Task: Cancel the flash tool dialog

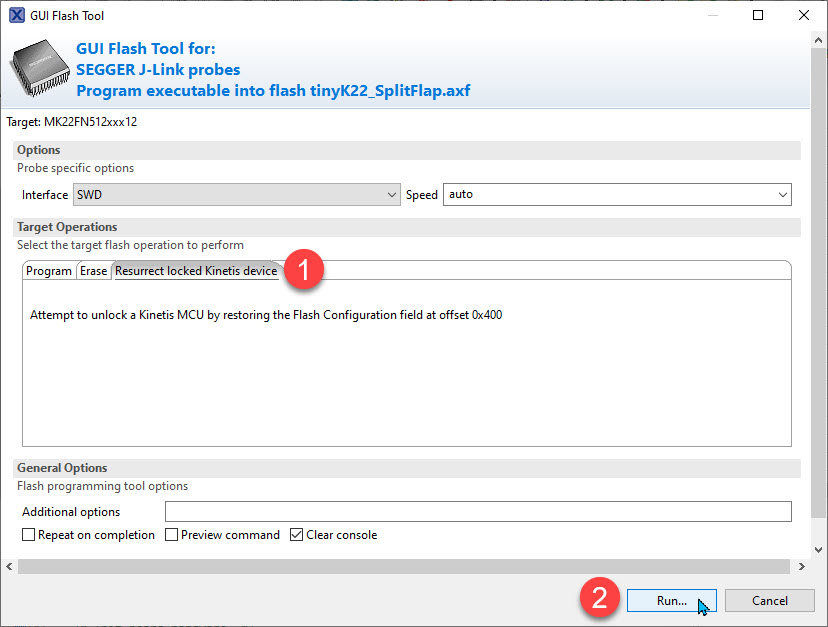Action: [x=769, y=601]
